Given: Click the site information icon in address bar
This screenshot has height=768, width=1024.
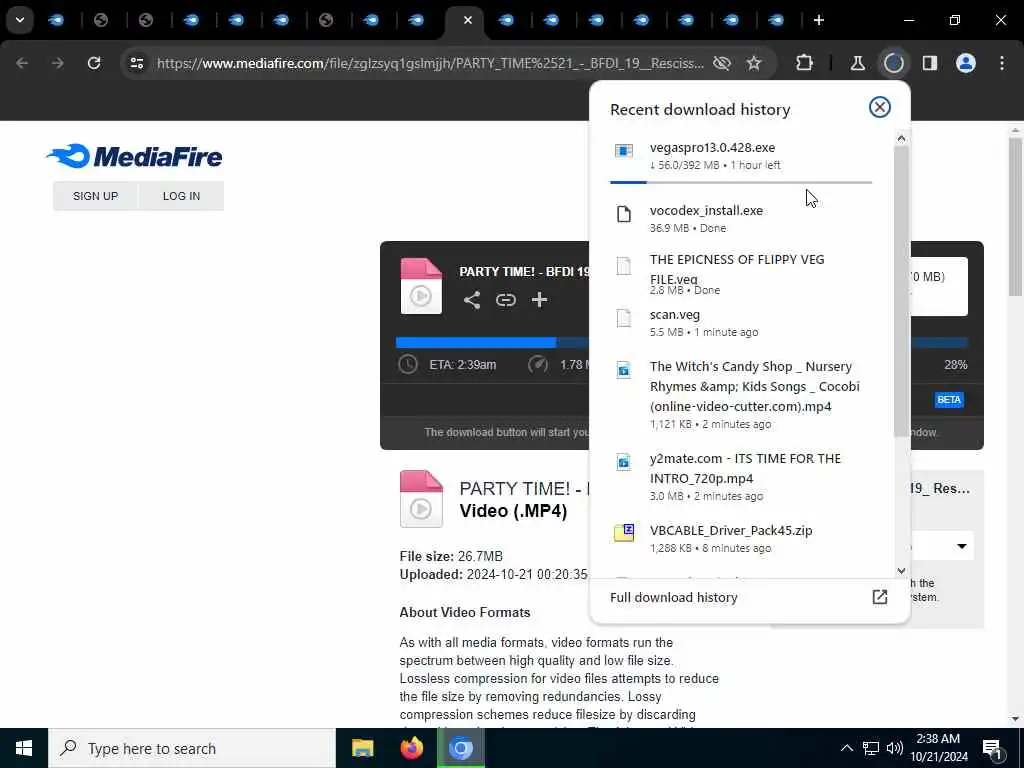Looking at the screenshot, I should tap(136, 63).
